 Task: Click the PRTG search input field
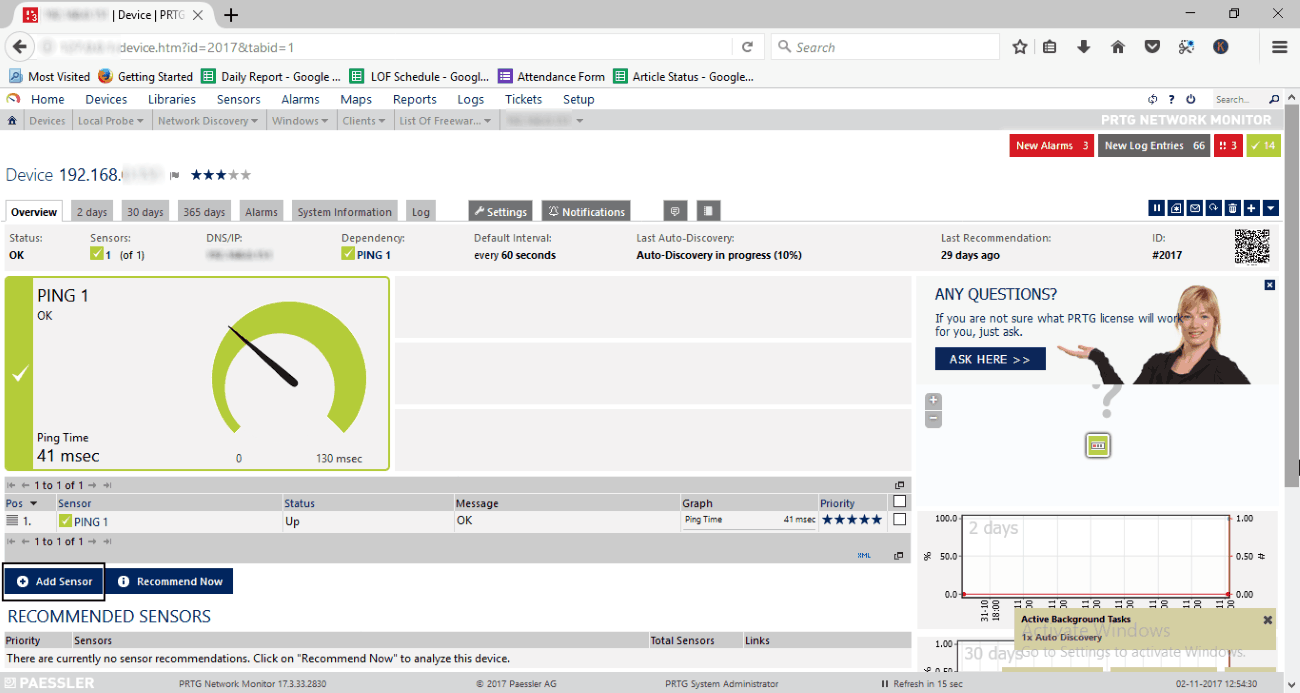pos(1240,99)
